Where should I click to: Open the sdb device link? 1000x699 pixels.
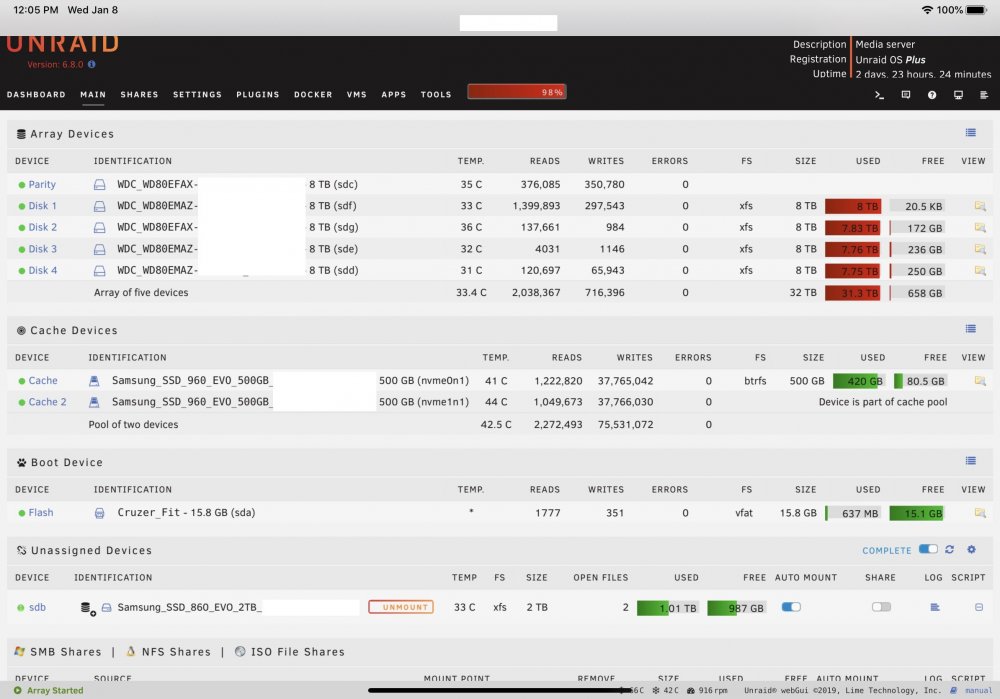tap(37, 608)
